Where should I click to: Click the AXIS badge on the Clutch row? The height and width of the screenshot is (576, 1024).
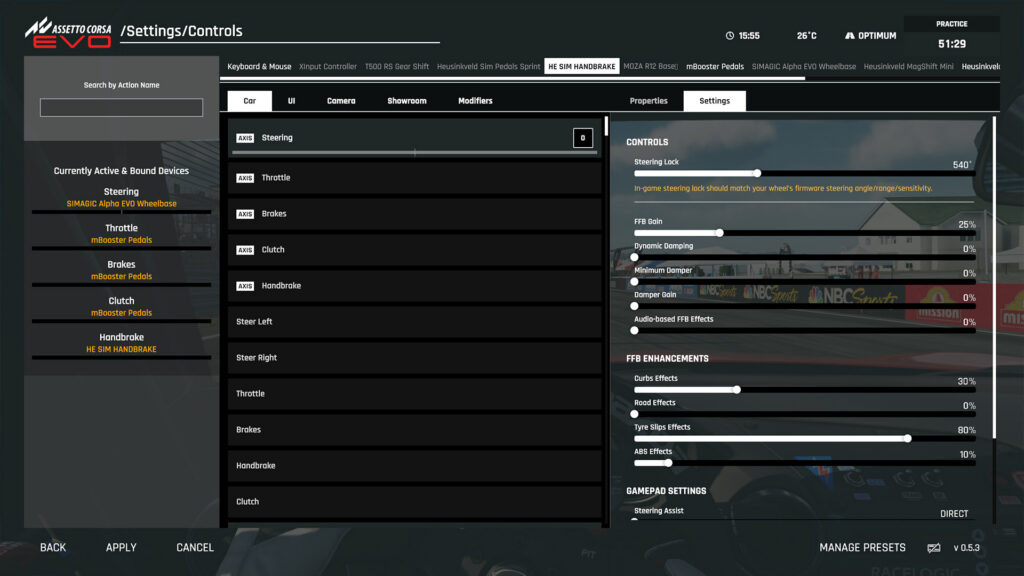click(x=245, y=250)
